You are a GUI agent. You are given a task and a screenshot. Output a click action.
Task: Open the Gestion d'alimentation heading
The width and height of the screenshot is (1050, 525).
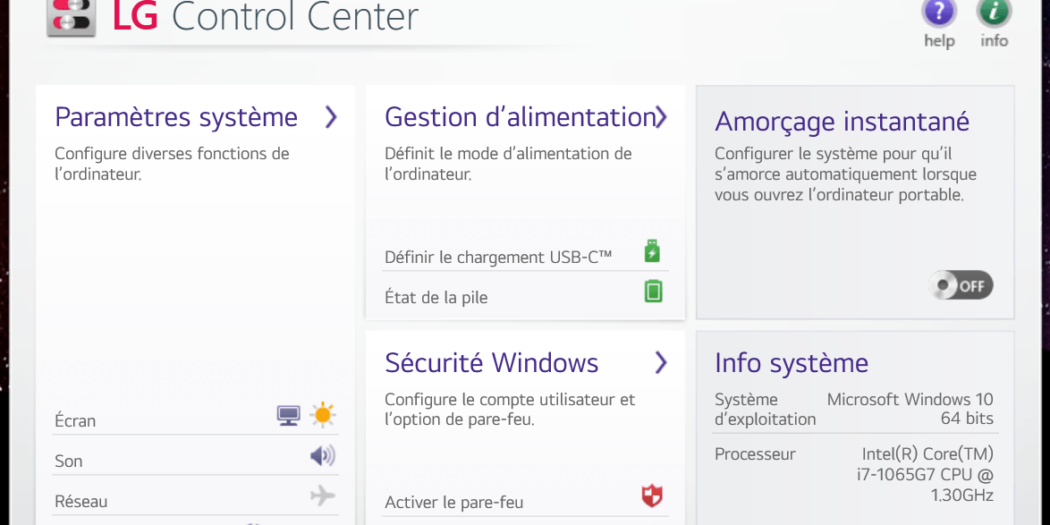tap(518, 117)
